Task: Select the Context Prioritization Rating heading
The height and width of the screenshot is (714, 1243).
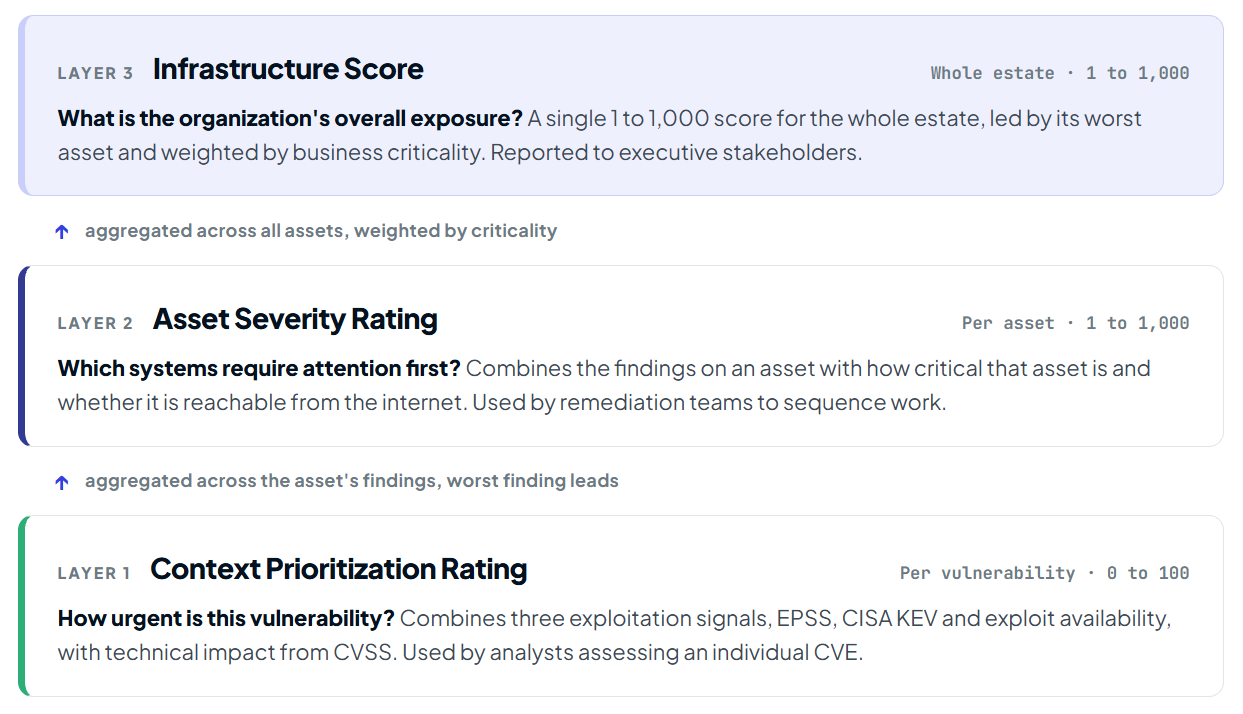Action: click(x=339, y=569)
